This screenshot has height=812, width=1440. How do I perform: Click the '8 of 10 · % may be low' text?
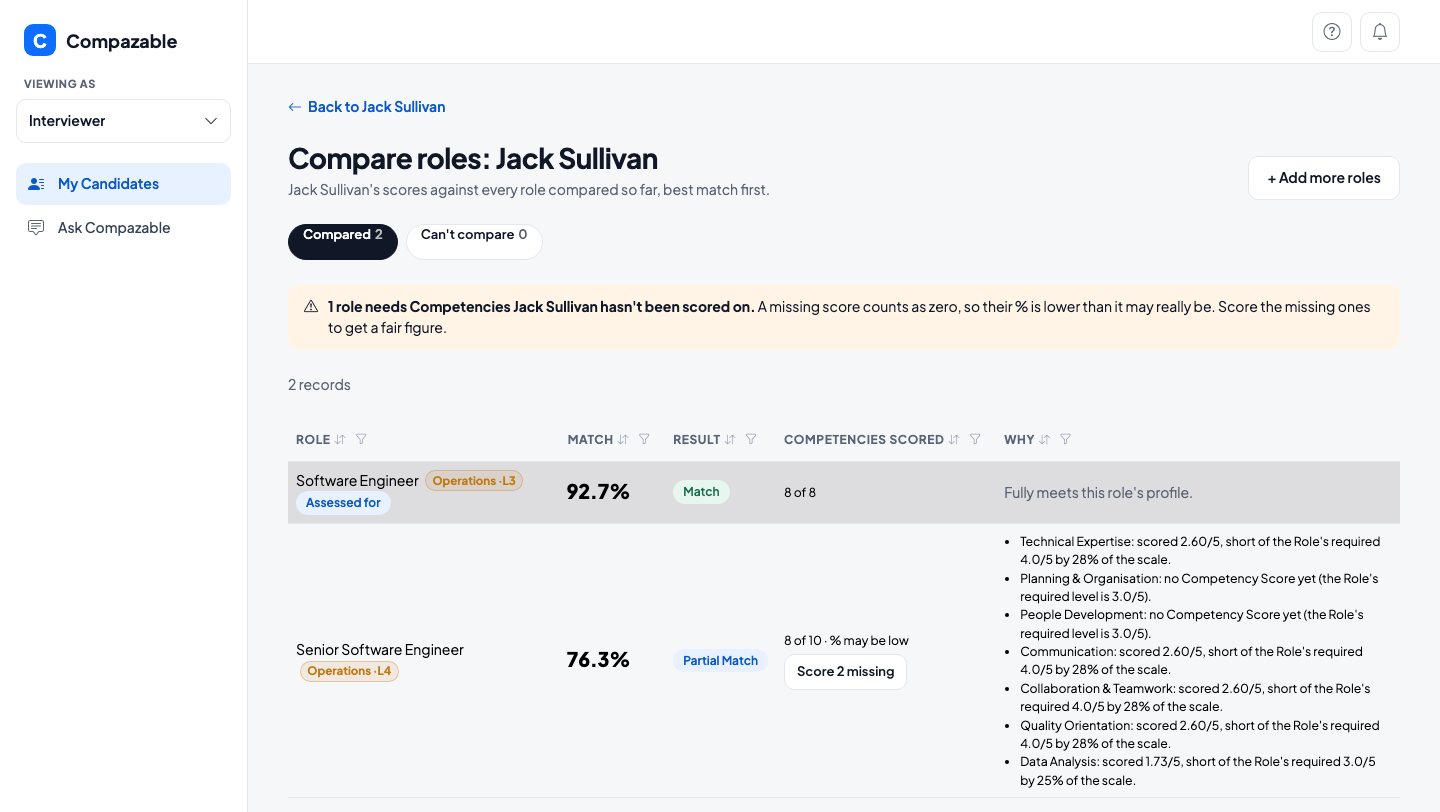click(846, 641)
